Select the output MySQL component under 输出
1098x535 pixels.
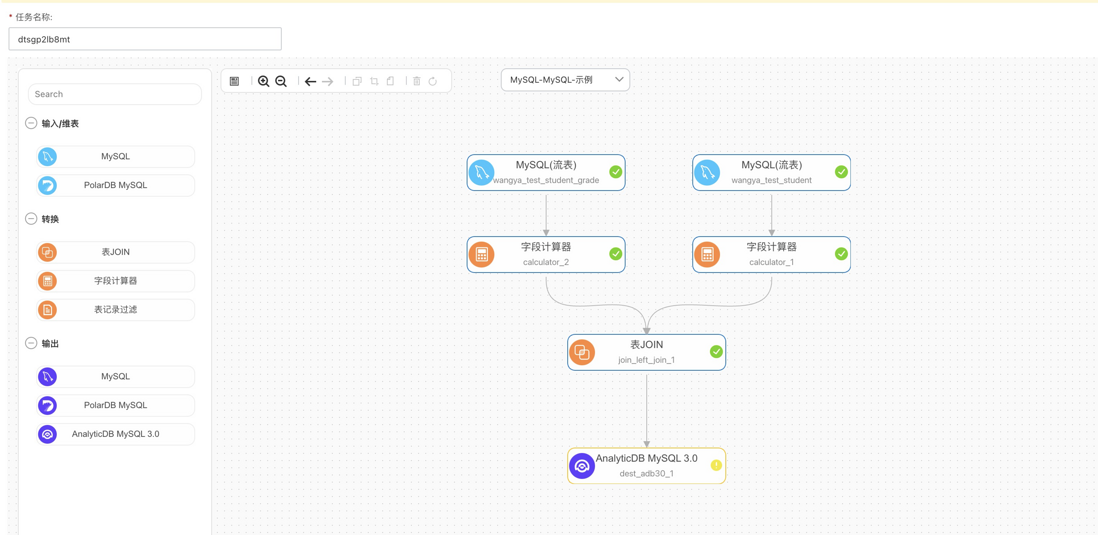click(116, 377)
